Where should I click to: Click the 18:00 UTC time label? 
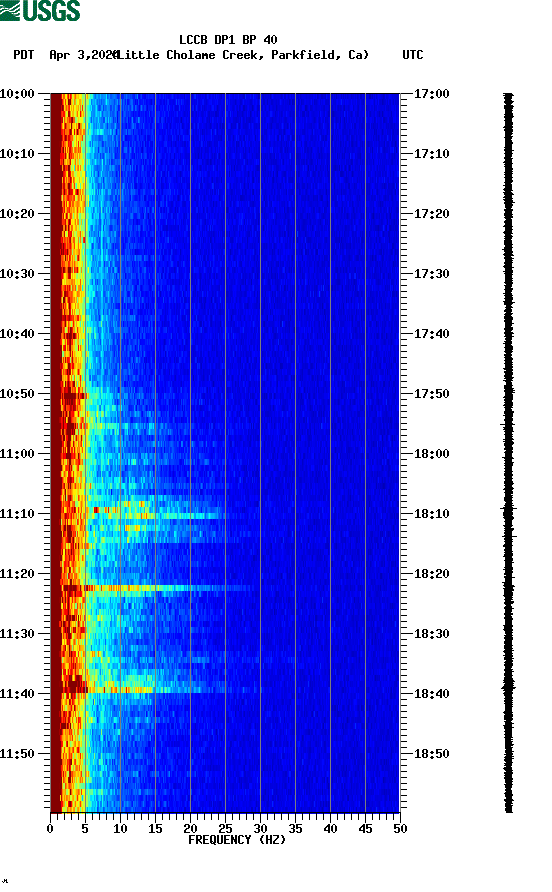pos(431,454)
